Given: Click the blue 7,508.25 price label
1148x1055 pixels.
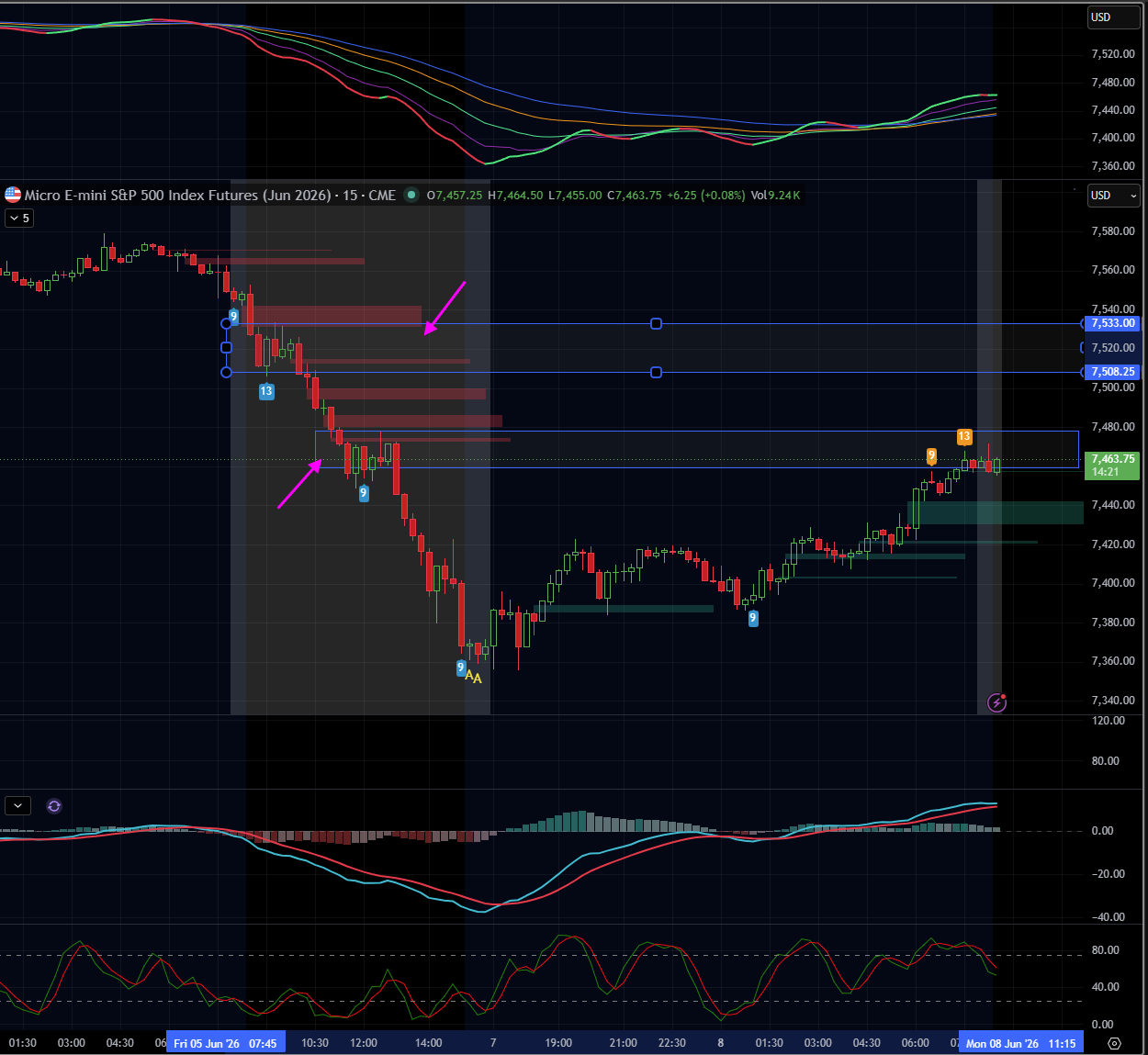Looking at the screenshot, I should pyautogui.click(x=1112, y=372).
